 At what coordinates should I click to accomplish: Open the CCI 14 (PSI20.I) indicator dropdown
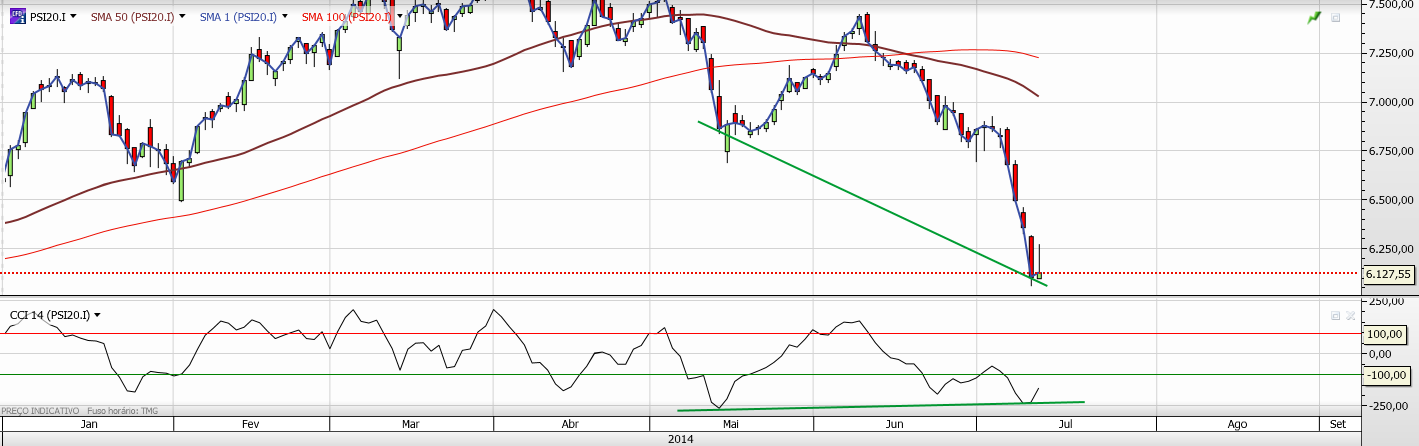pyautogui.click(x=98, y=316)
